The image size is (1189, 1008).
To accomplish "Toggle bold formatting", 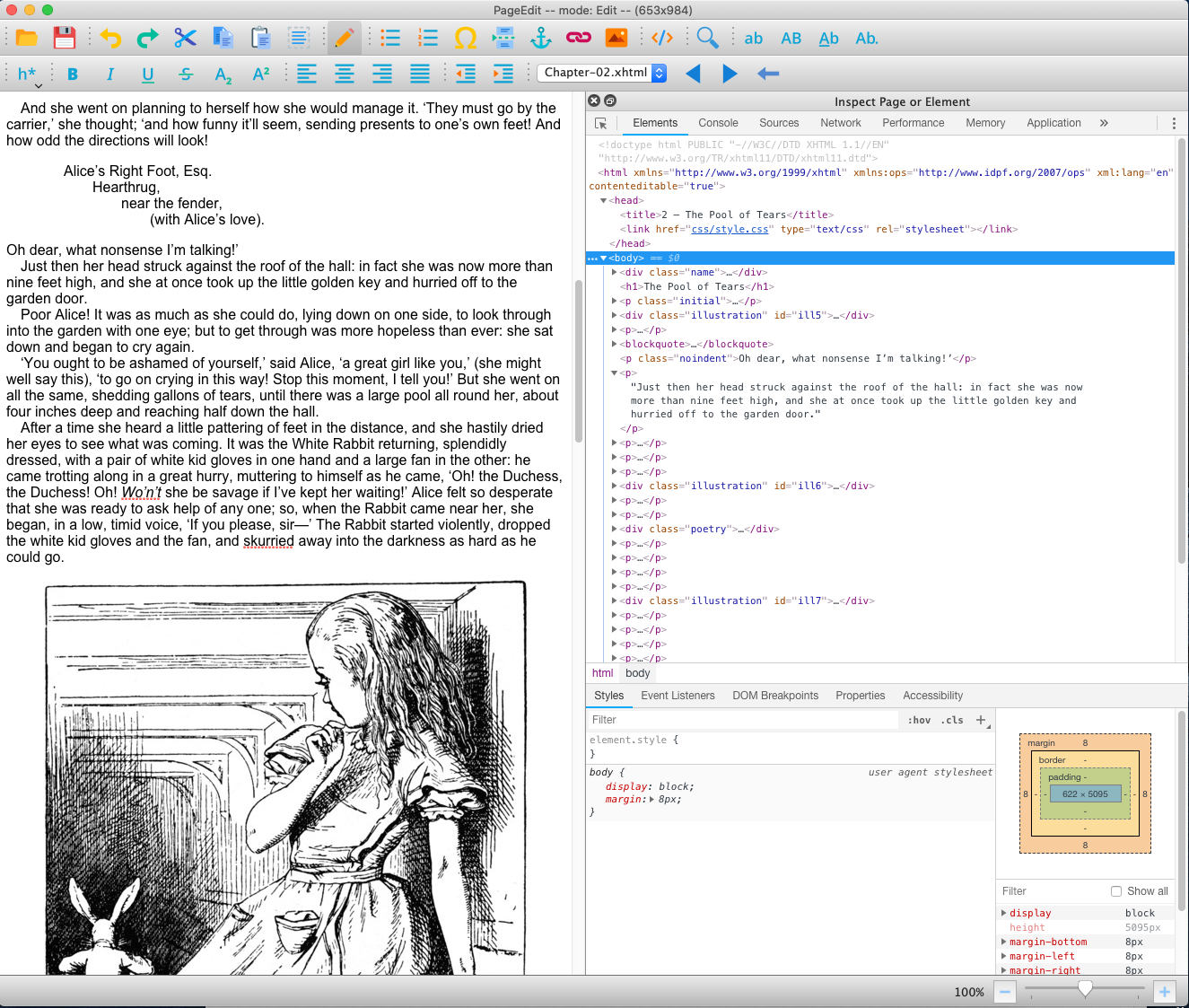I will point(73,75).
